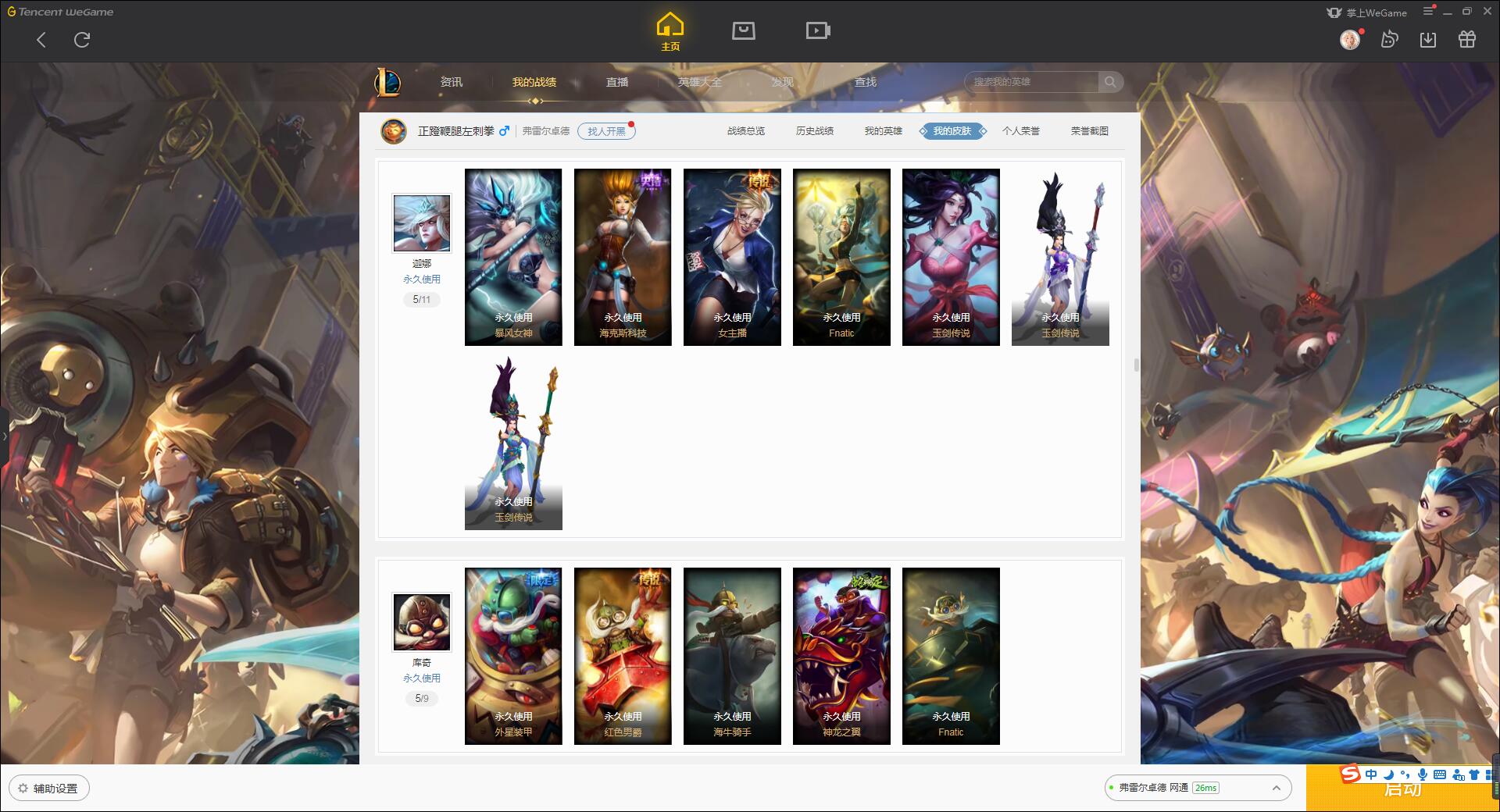This screenshot has height=812, width=1500.
Task: Open the Sogou soft keyboard icon
Action: coord(1440,775)
